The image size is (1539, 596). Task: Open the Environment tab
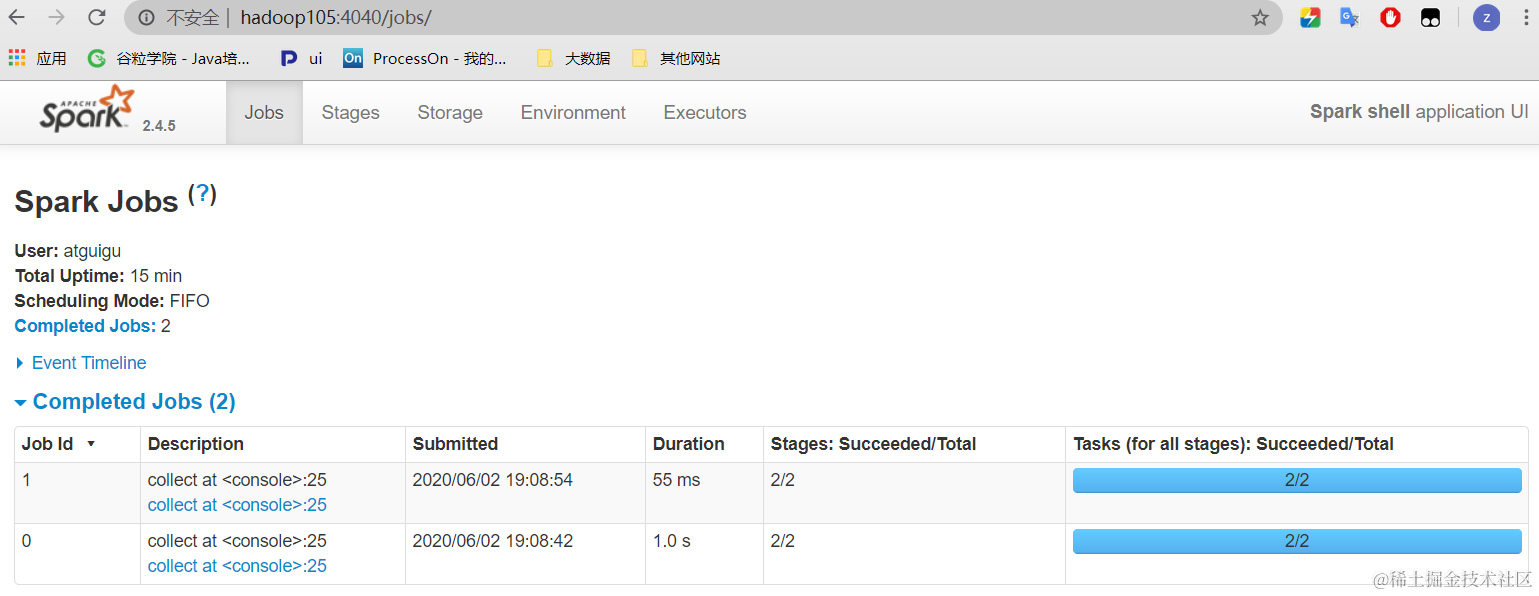573,113
